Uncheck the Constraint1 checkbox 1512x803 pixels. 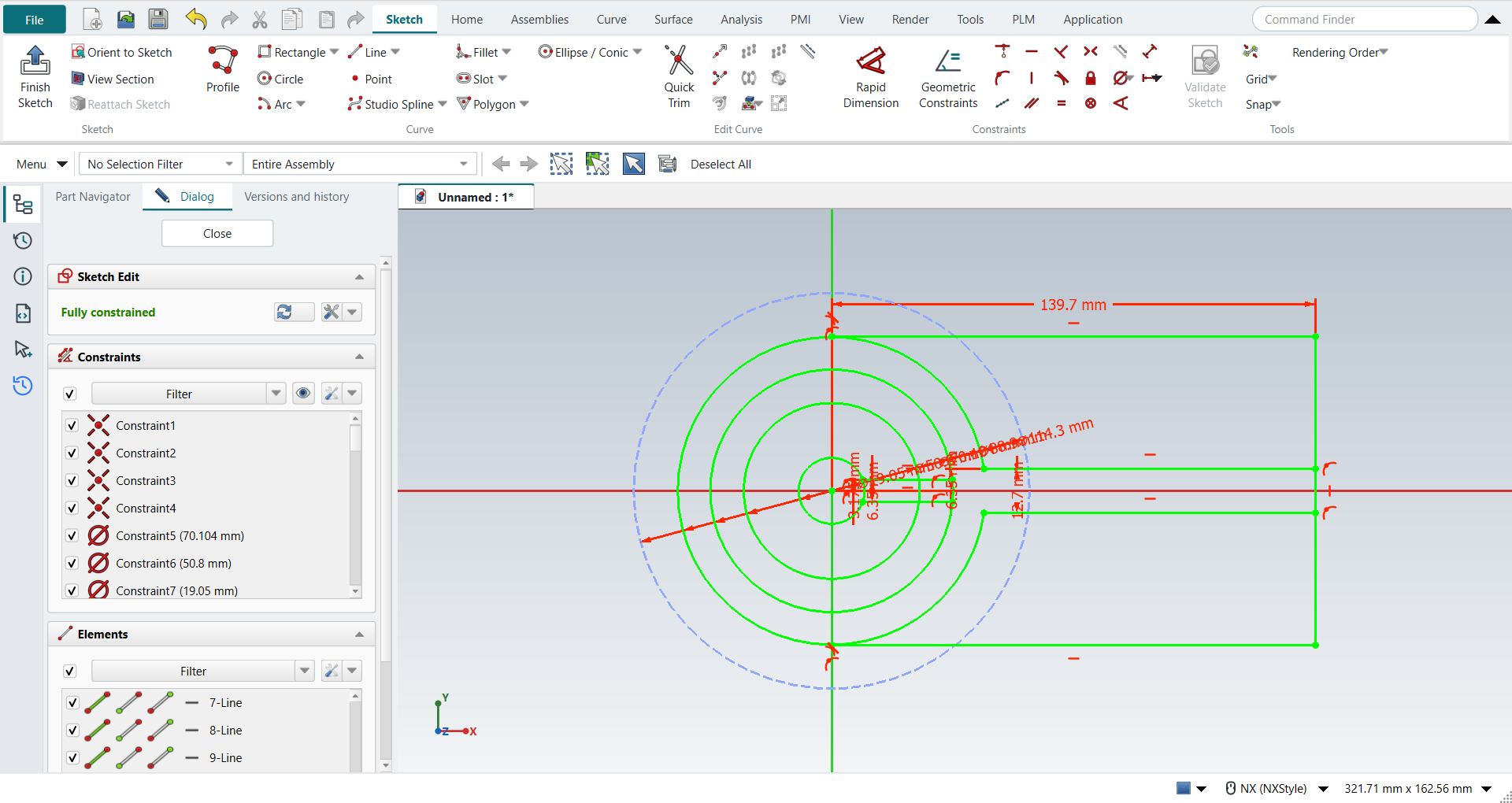[72, 426]
